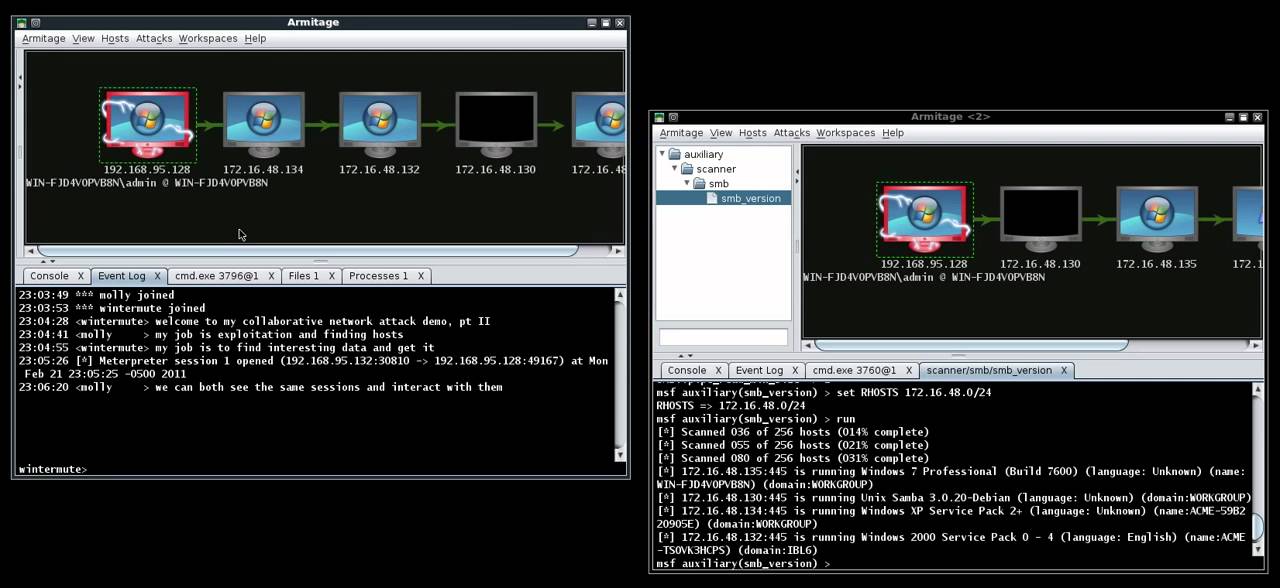
Task: Switch to Console tab in first window
Action: [49, 276]
